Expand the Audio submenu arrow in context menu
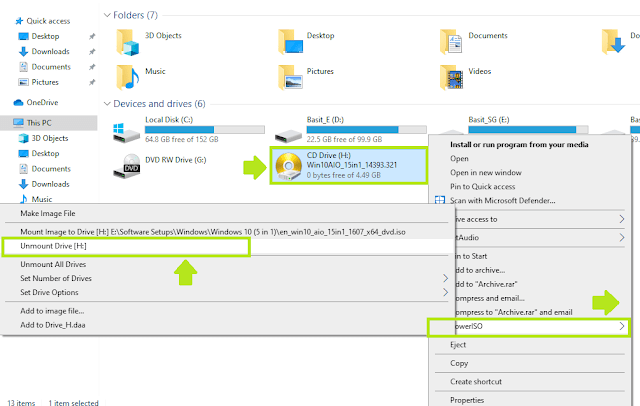 coord(621,237)
